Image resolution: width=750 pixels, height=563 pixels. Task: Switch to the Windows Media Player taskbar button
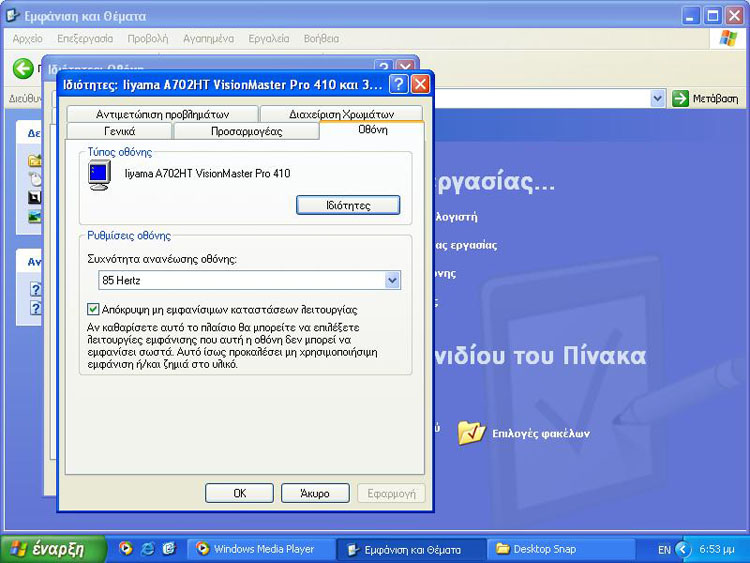(x=262, y=549)
